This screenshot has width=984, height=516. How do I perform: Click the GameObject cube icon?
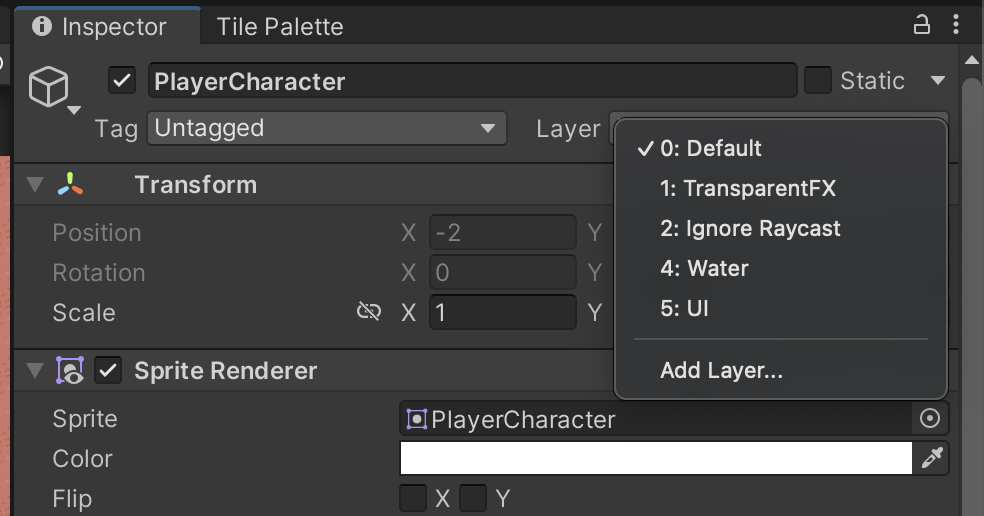[x=48, y=88]
